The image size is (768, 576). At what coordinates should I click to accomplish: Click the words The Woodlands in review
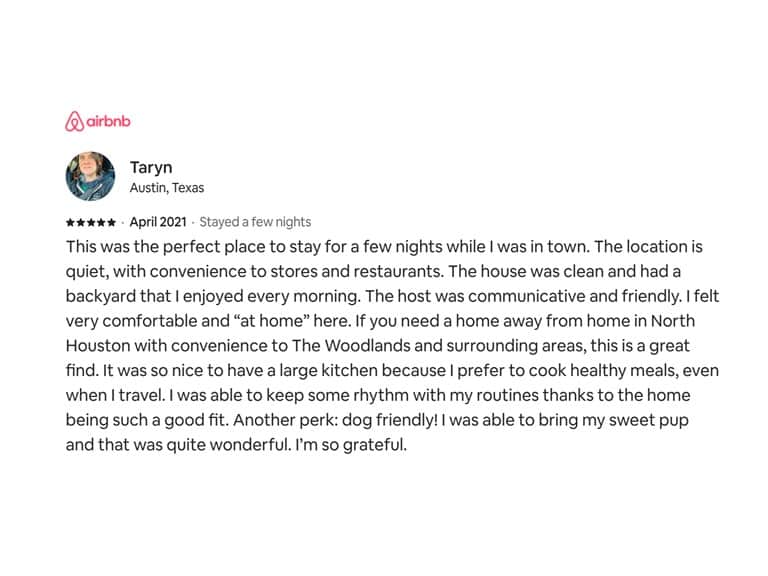tap(351, 346)
